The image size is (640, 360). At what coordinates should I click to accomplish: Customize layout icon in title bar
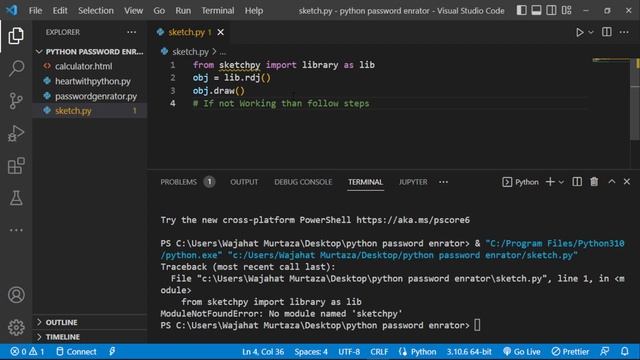coord(567,10)
